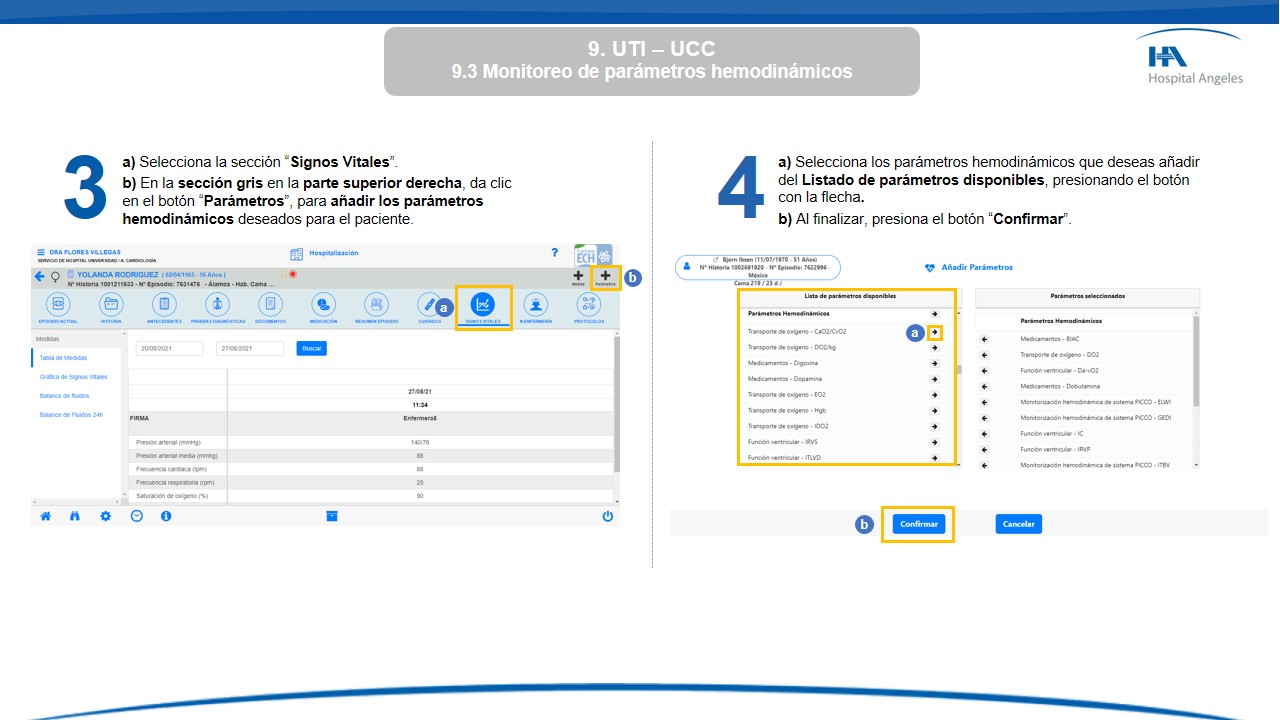Click the Buscar button
The height and width of the screenshot is (720, 1280).
tap(312, 348)
